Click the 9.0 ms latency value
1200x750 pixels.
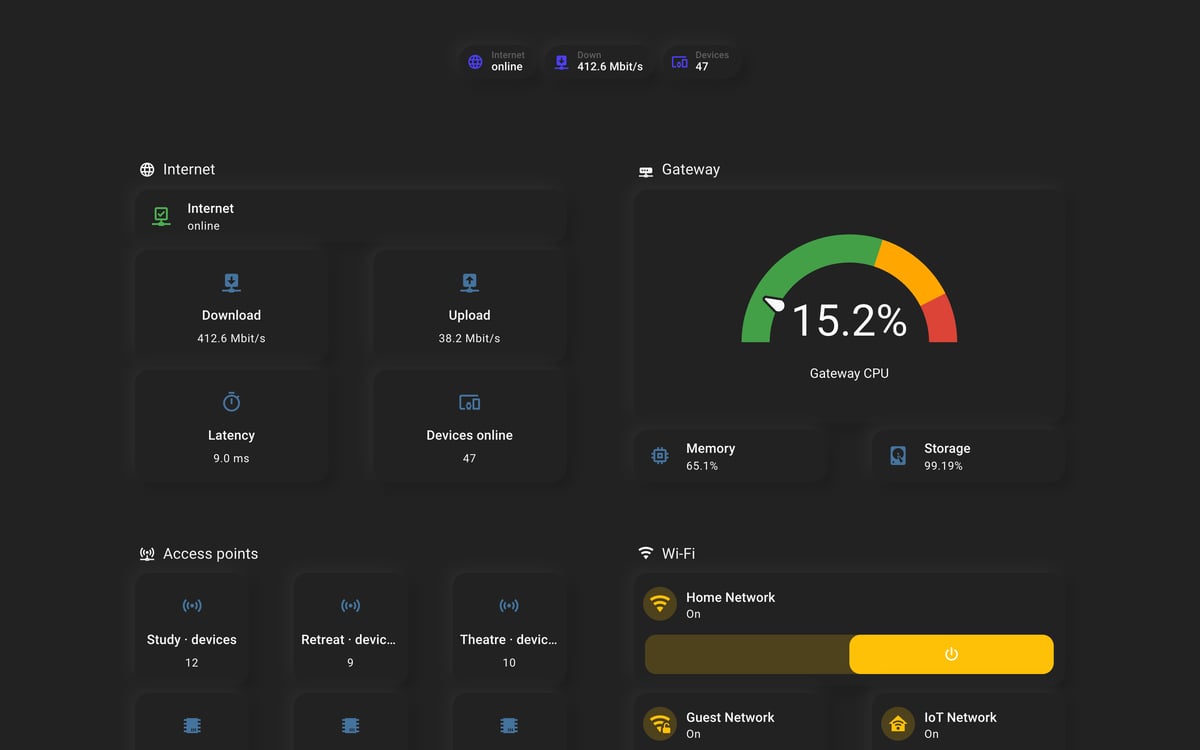coord(231,458)
